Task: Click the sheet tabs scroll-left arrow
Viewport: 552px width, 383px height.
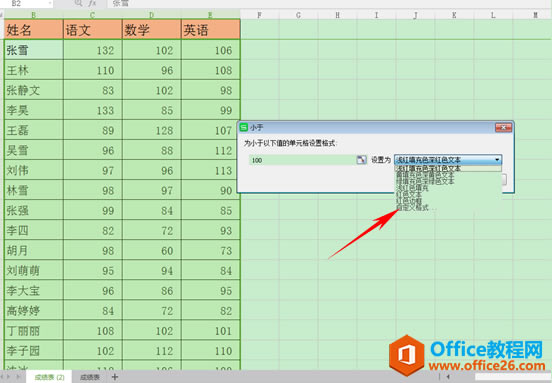Action: click(x=8, y=377)
